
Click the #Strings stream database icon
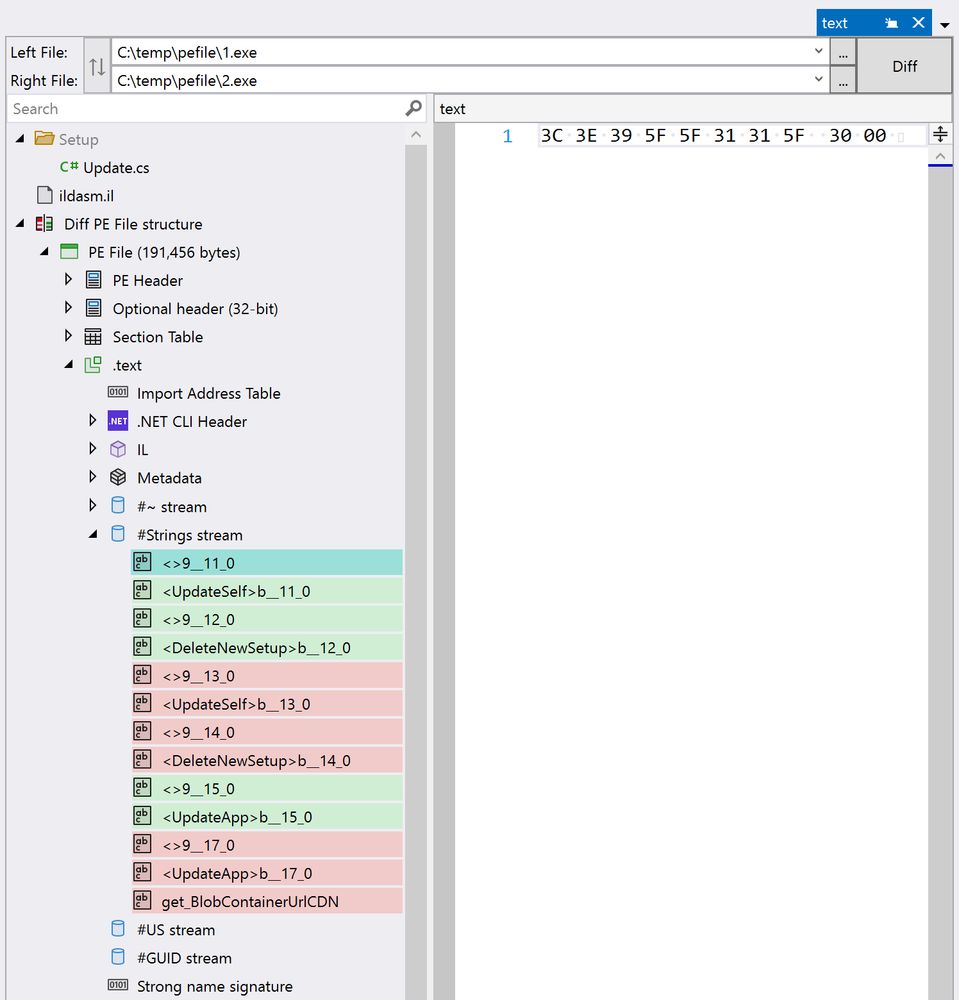(x=118, y=534)
